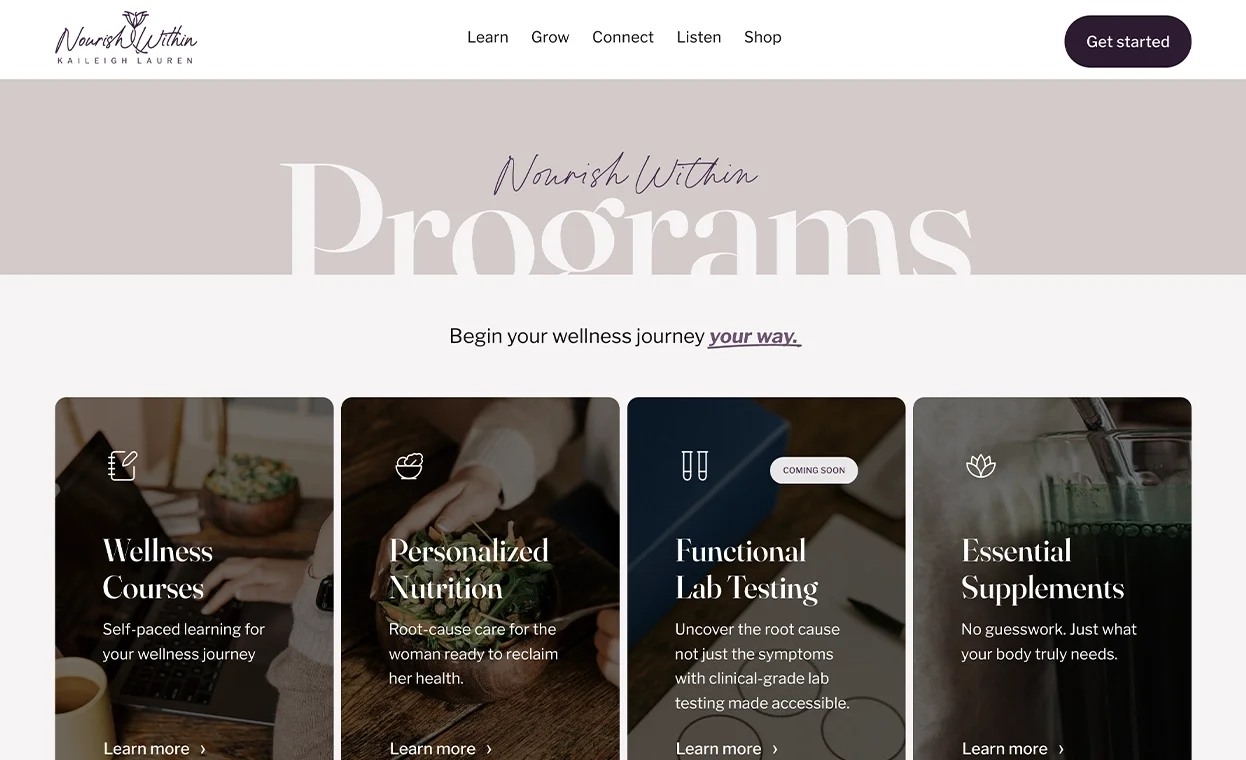Click the Coming Soon badge
Image resolution: width=1246 pixels, height=760 pixels.
click(x=814, y=470)
